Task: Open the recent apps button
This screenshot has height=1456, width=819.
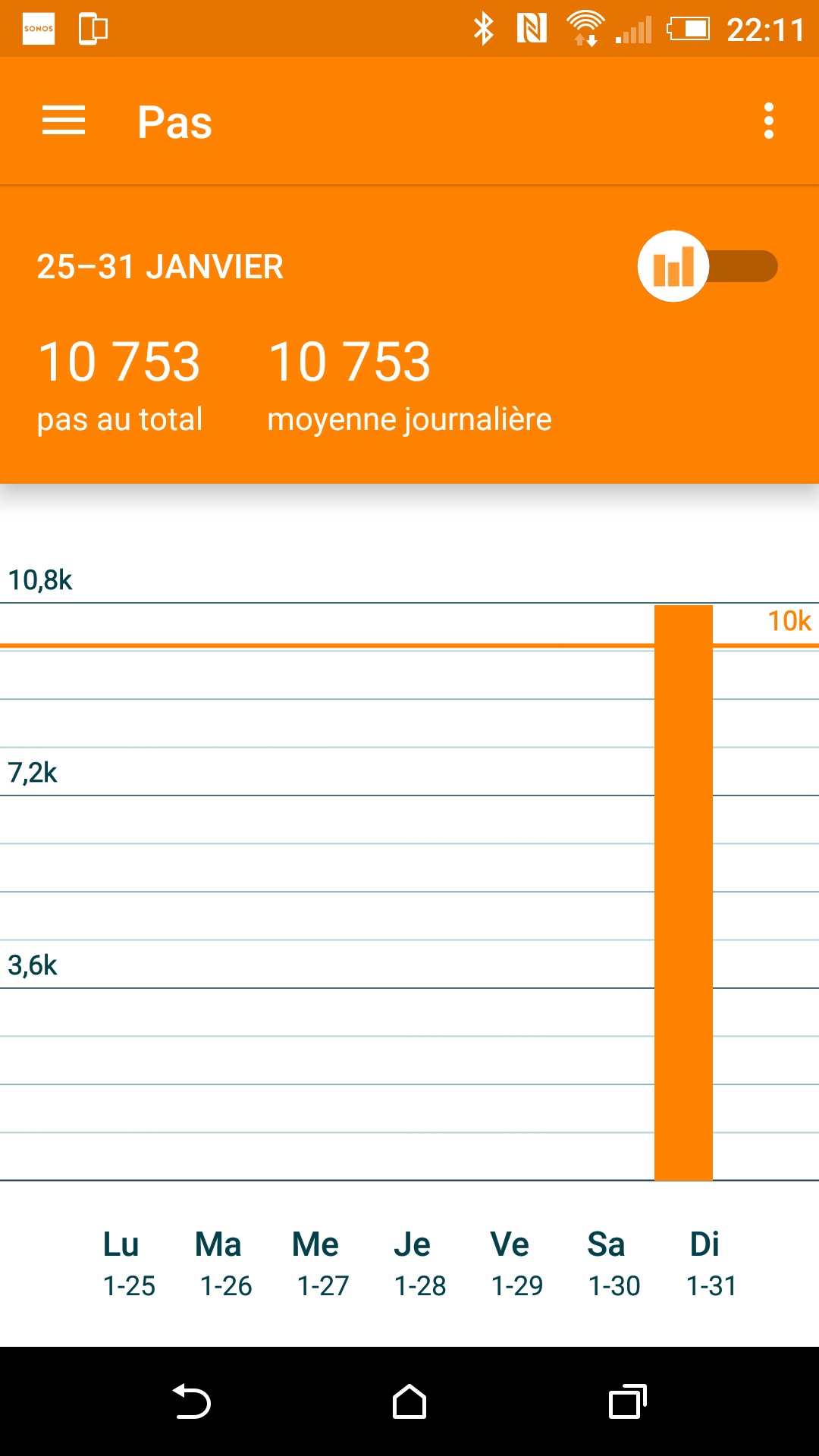Action: pos(628,1401)
